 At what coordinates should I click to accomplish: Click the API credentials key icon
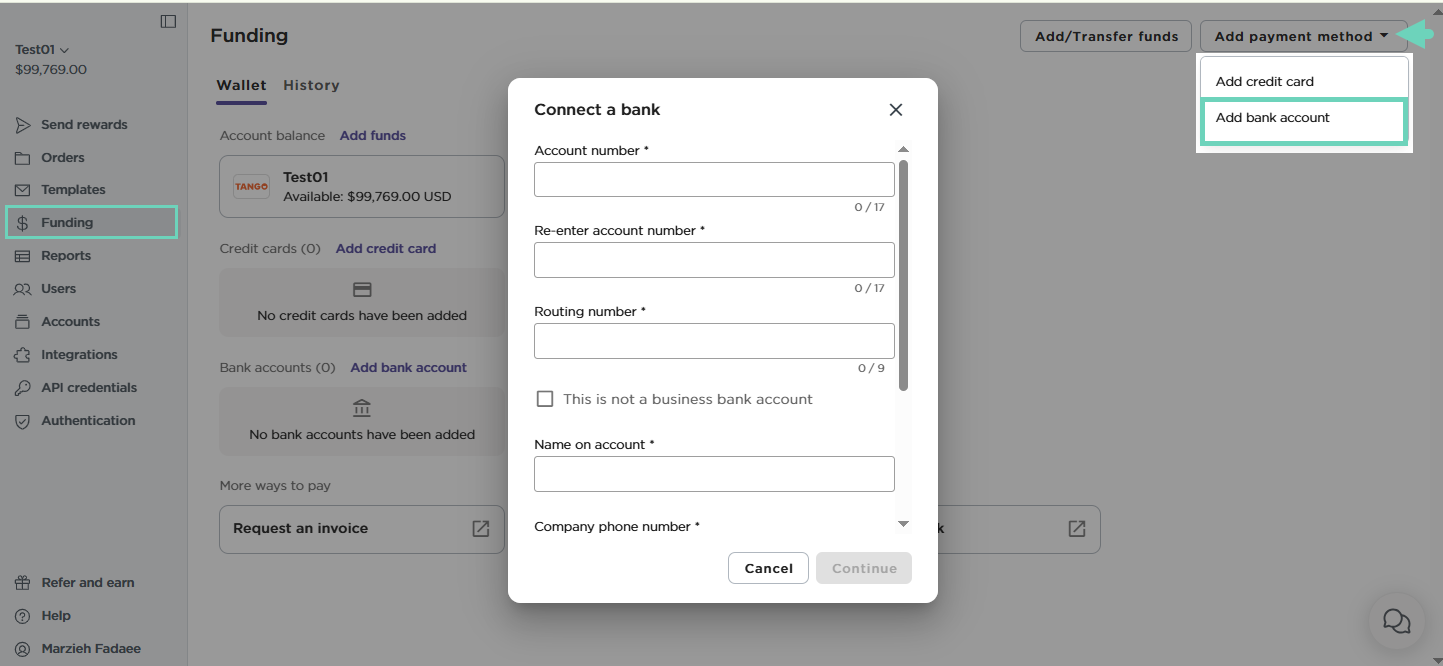coord(22,388)
